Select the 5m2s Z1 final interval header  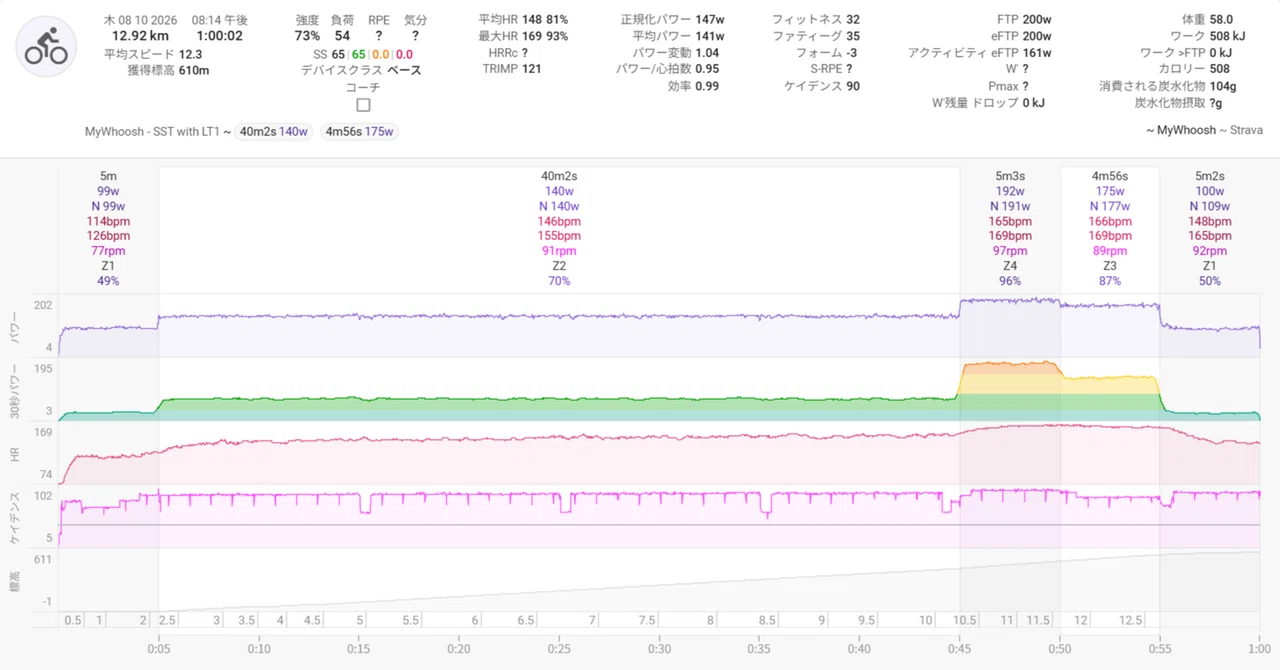tap(1210, 176)
